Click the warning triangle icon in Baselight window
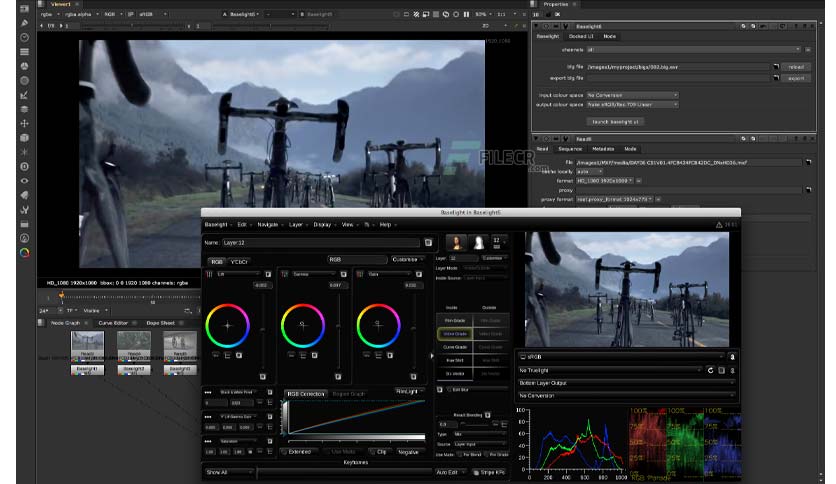Image resolution: width=836 pixels, height=484 pixels. tap(719, 225)
